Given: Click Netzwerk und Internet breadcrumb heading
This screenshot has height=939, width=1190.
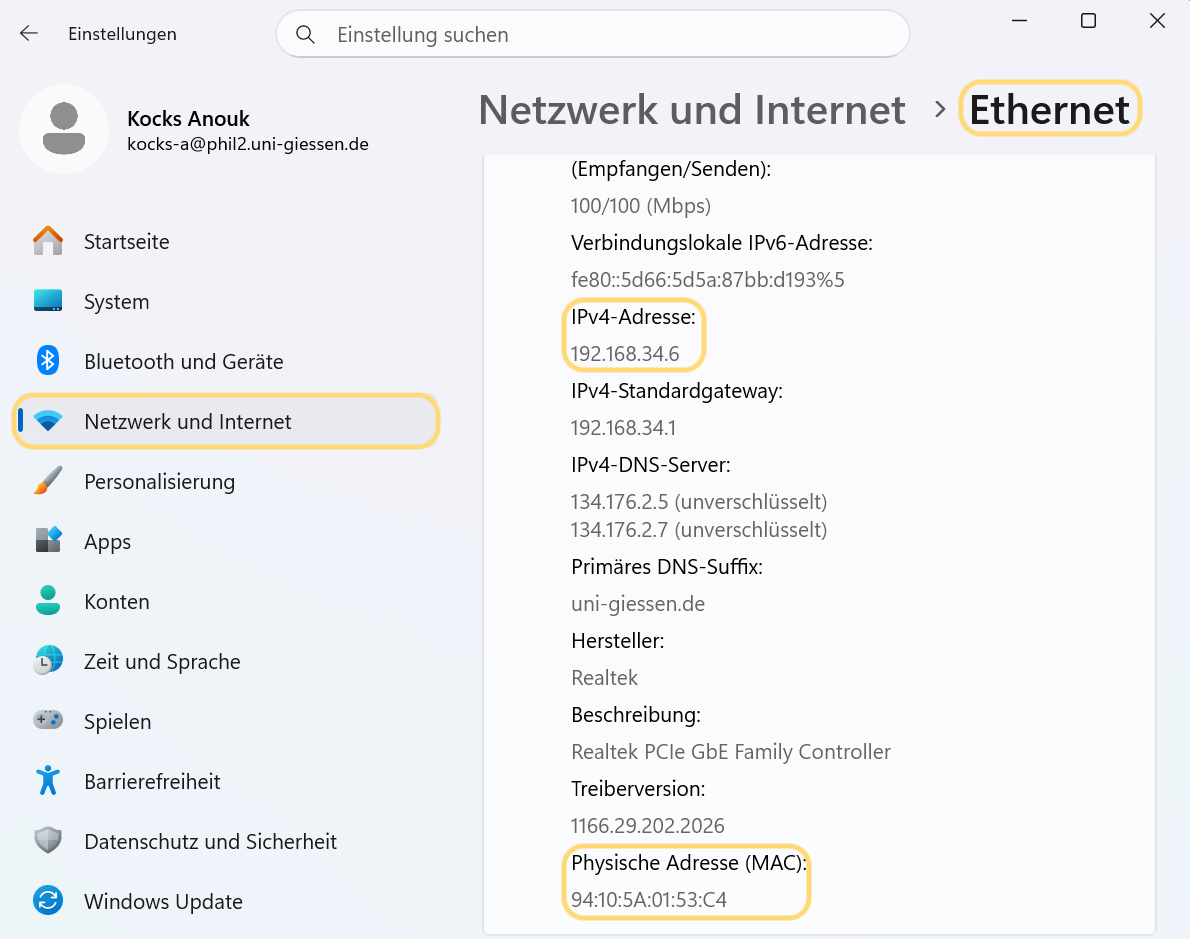Looking at the screenshot, I should click(692, 110).
